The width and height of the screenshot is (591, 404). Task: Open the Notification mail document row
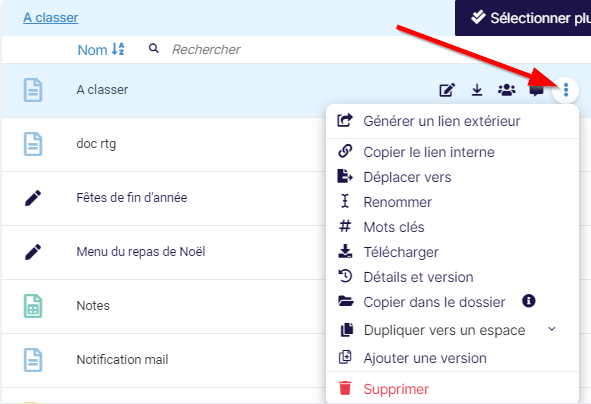[x=164, y=360]
